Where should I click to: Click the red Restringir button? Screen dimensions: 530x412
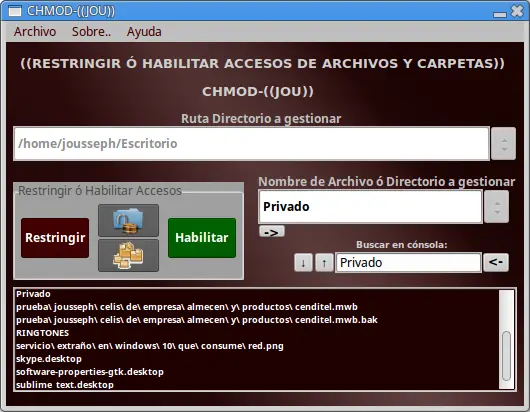tap(55, 238)
